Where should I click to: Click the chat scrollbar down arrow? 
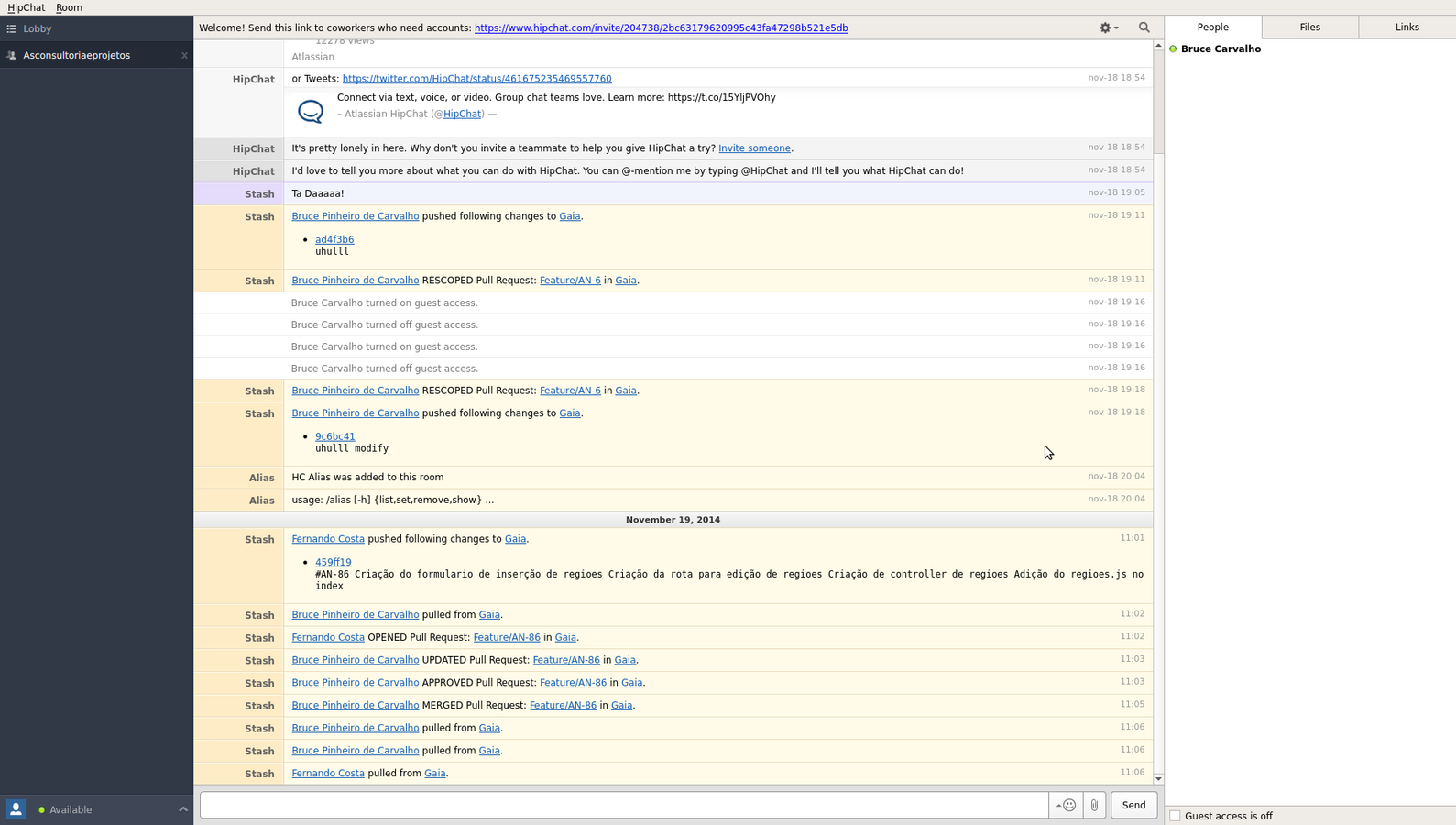pos(1158,779)
